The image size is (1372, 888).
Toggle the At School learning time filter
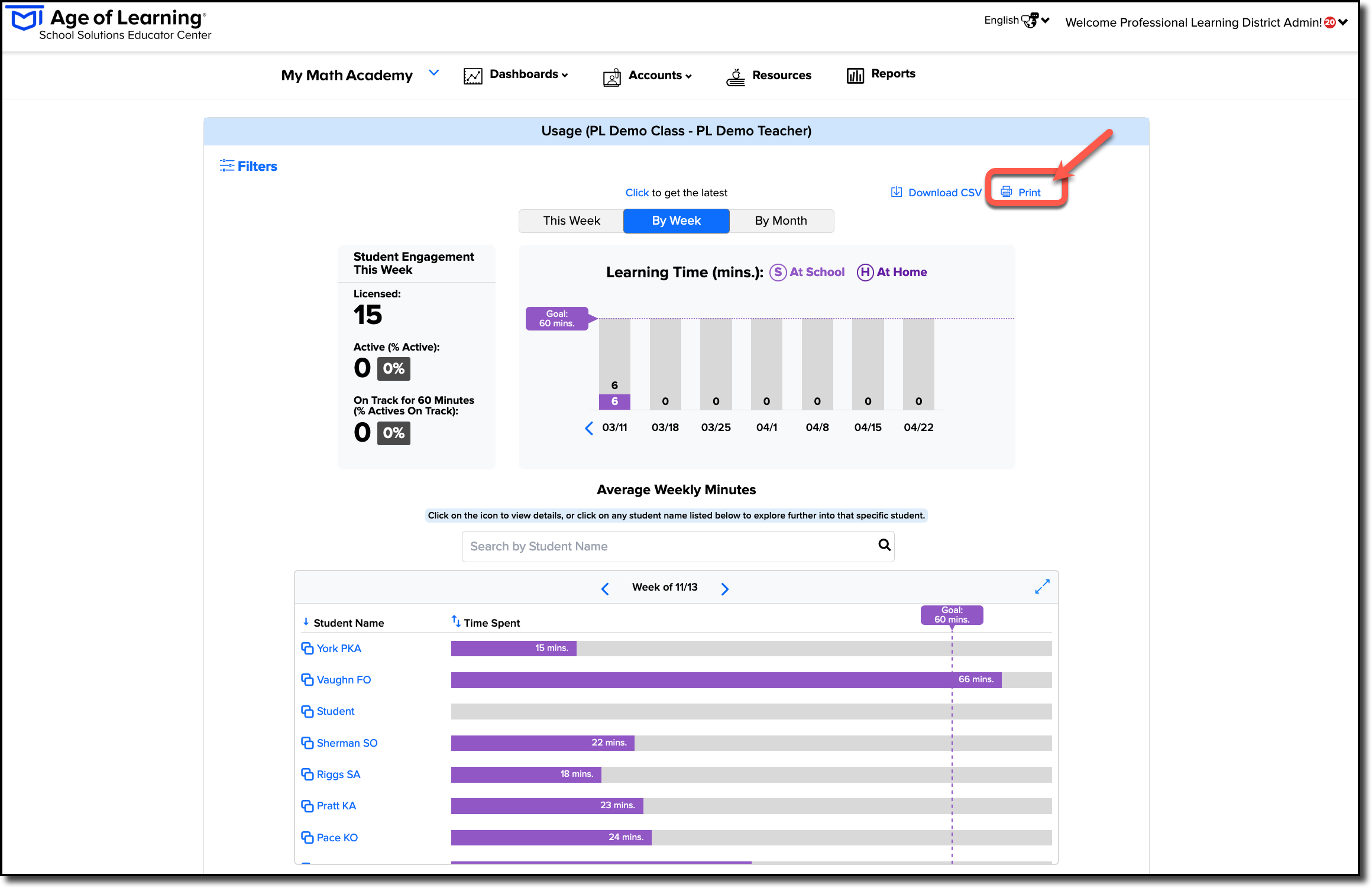point(807,272)
